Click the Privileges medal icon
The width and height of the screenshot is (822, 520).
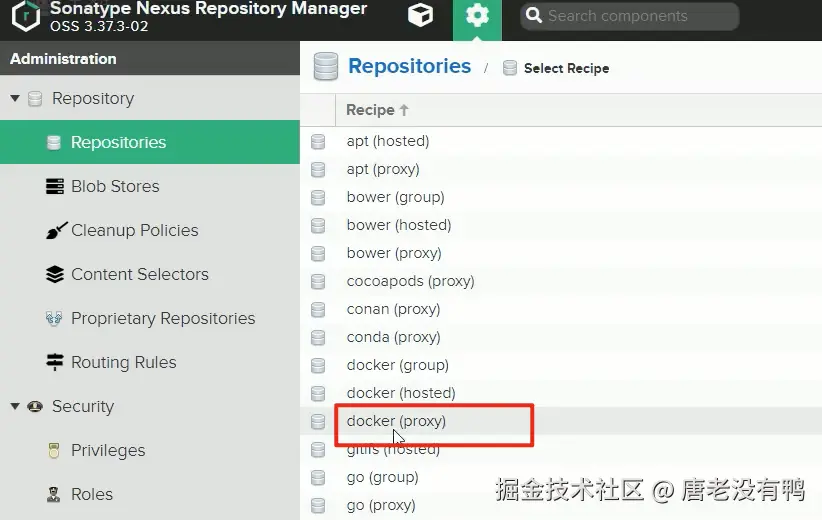tap(53, 450)
